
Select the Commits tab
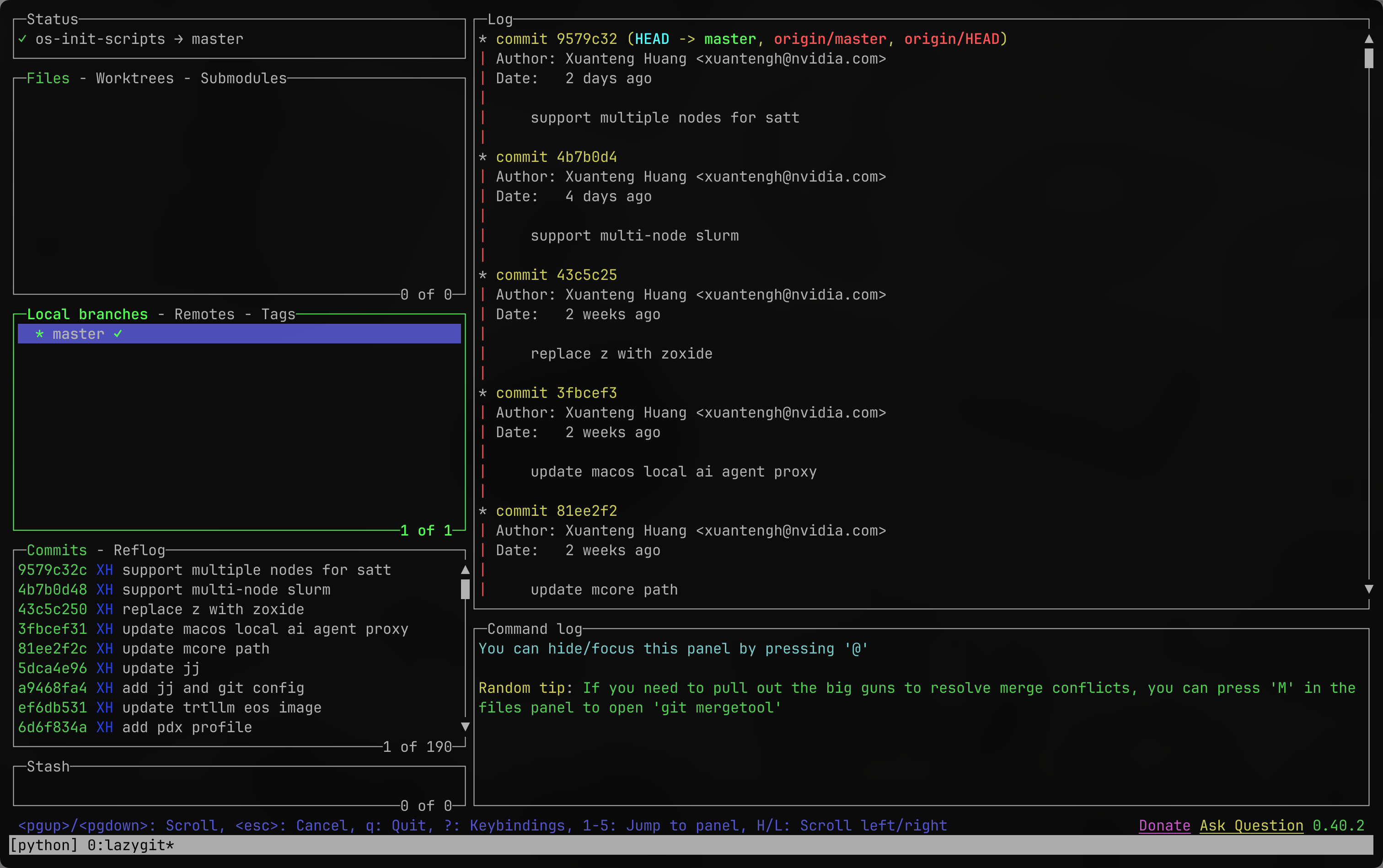tap(57, 550)
